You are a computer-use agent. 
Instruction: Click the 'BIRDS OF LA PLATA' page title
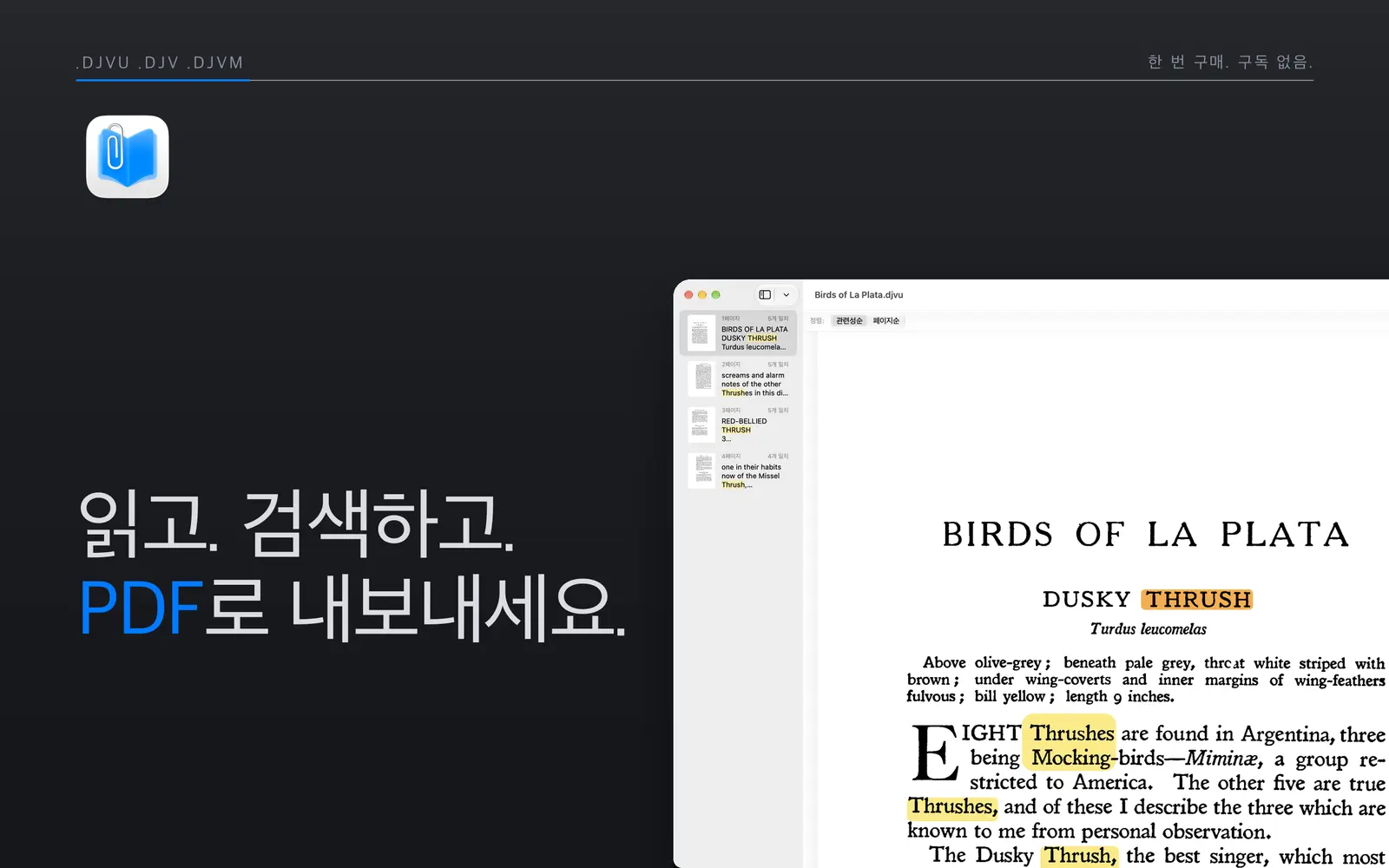(x=1146, y=535)
